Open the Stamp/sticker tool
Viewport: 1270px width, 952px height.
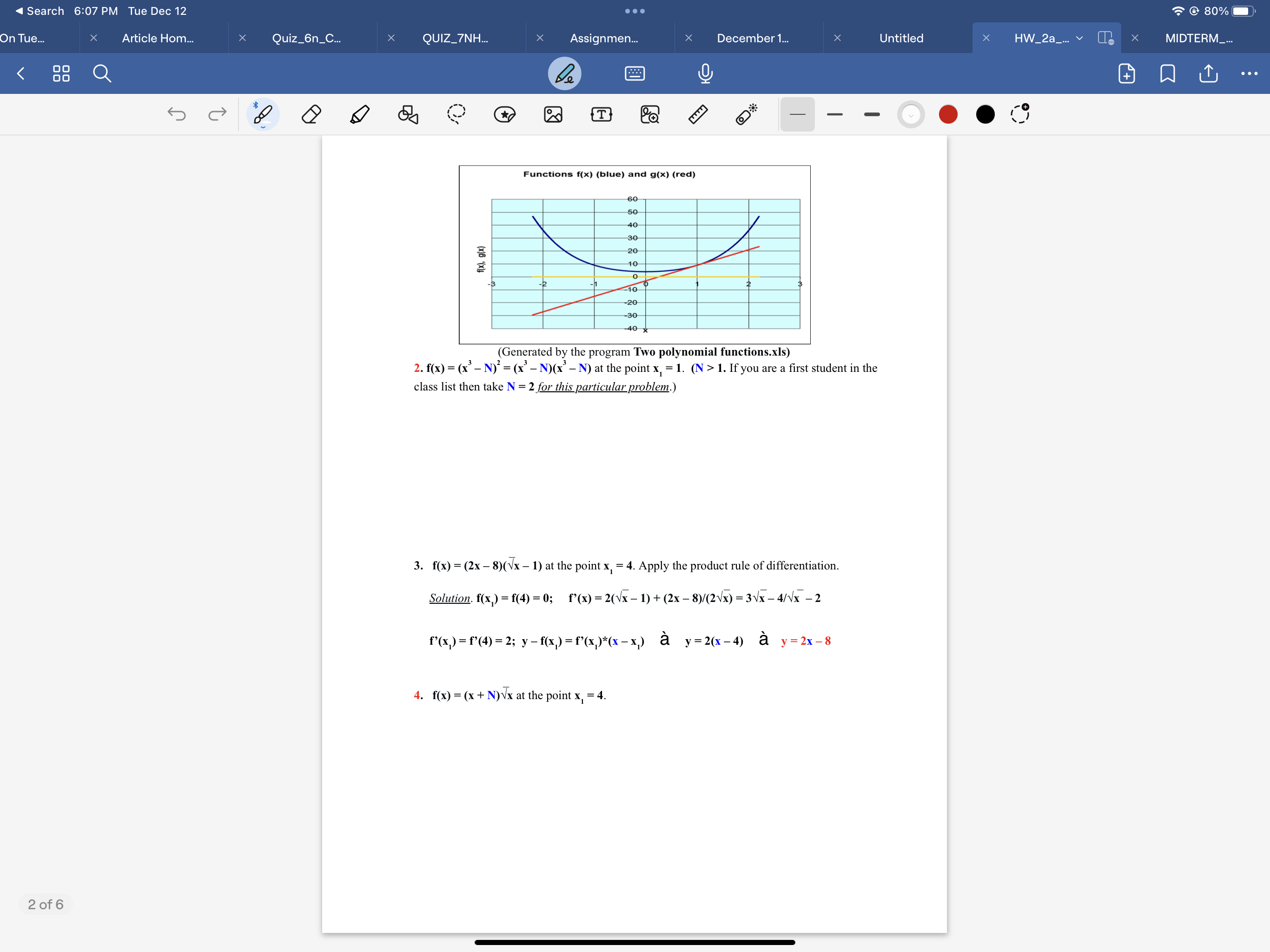coord(505,114)
